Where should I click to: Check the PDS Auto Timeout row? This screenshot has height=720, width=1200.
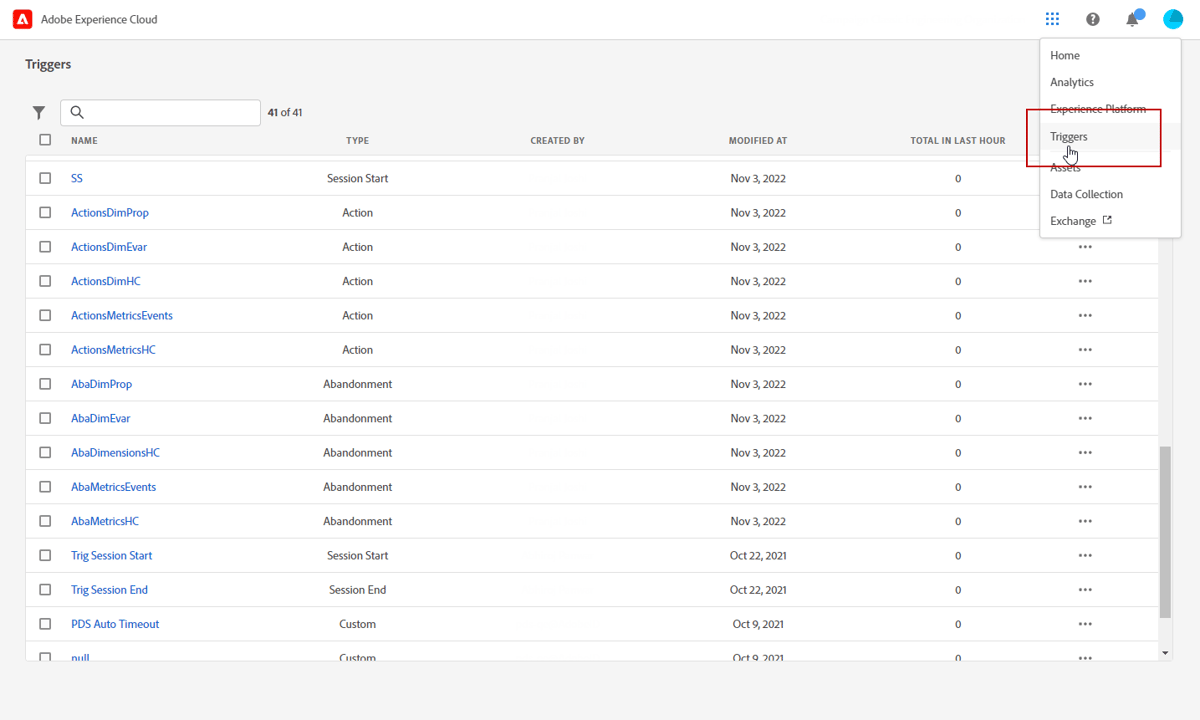click(x=45, y=624)
